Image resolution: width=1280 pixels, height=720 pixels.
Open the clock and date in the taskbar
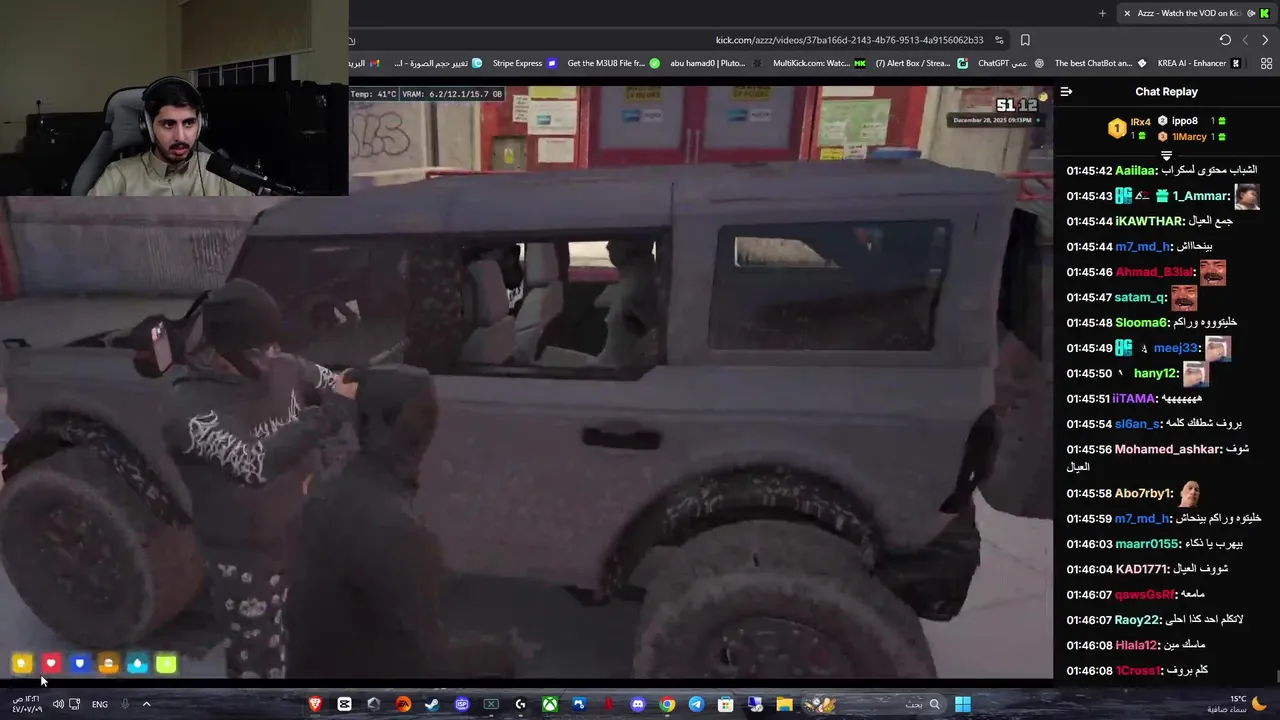click(27, 704)
